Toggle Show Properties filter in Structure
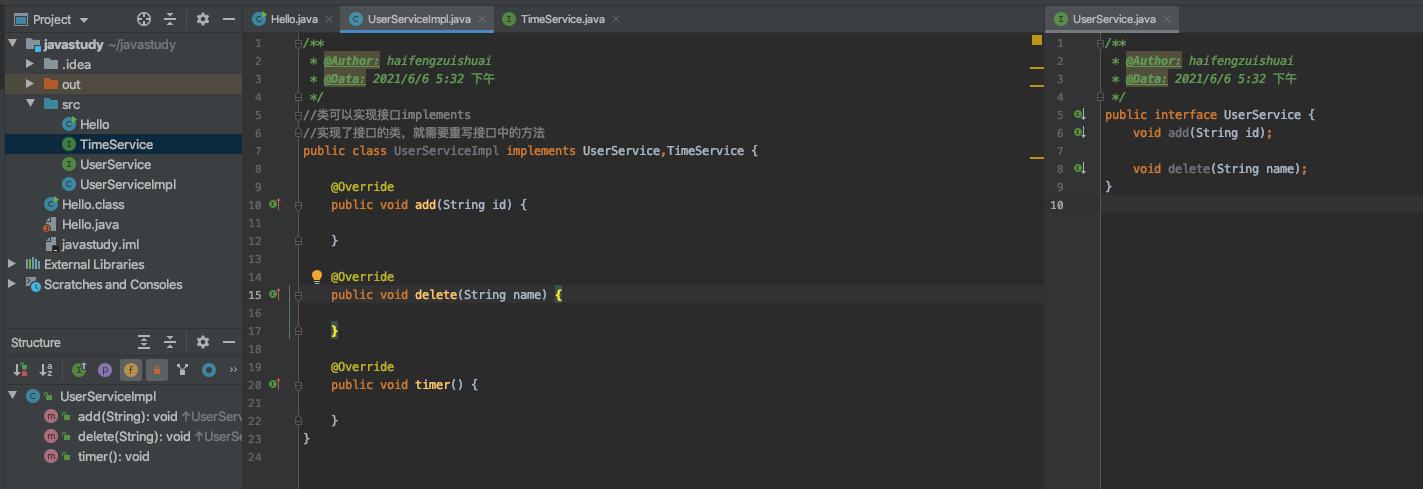The width and height of the screenshot is (1423, 489). tap(105, 370)
